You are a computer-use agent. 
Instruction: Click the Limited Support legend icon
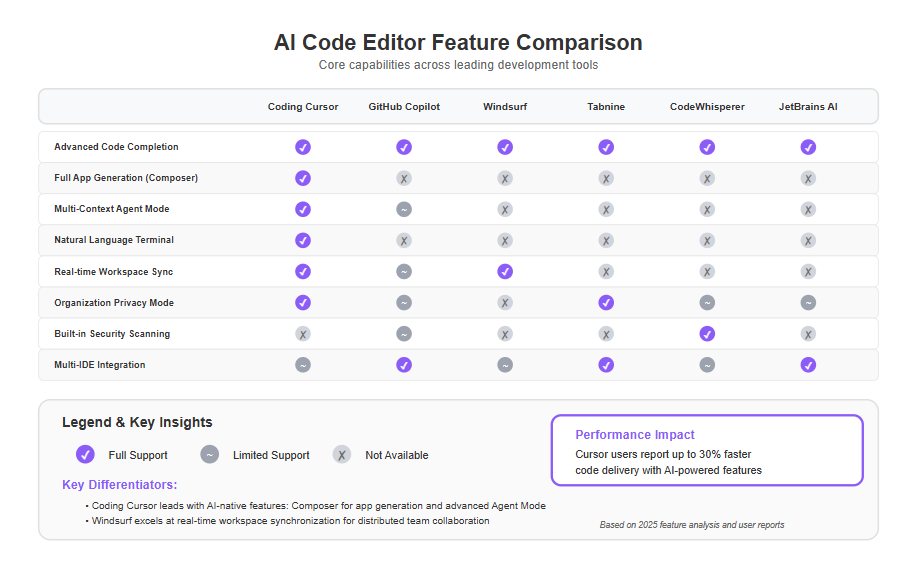(210, 455)
